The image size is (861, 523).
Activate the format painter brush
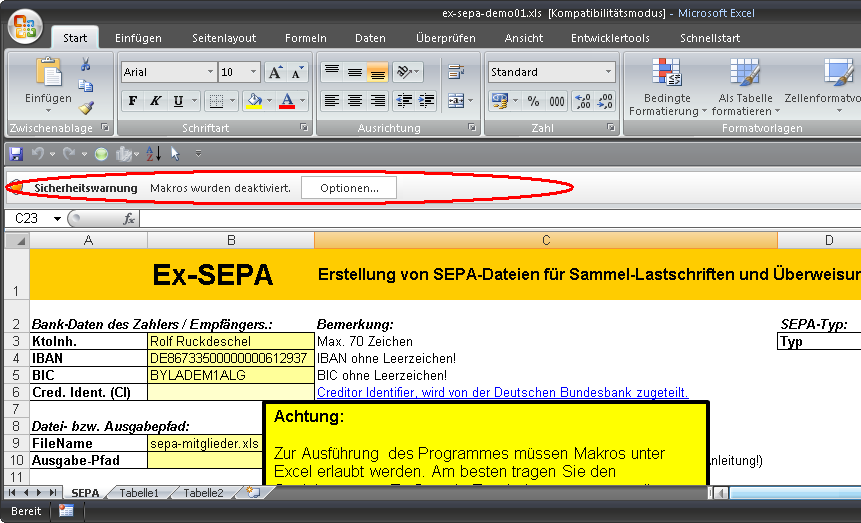point(86,108)
